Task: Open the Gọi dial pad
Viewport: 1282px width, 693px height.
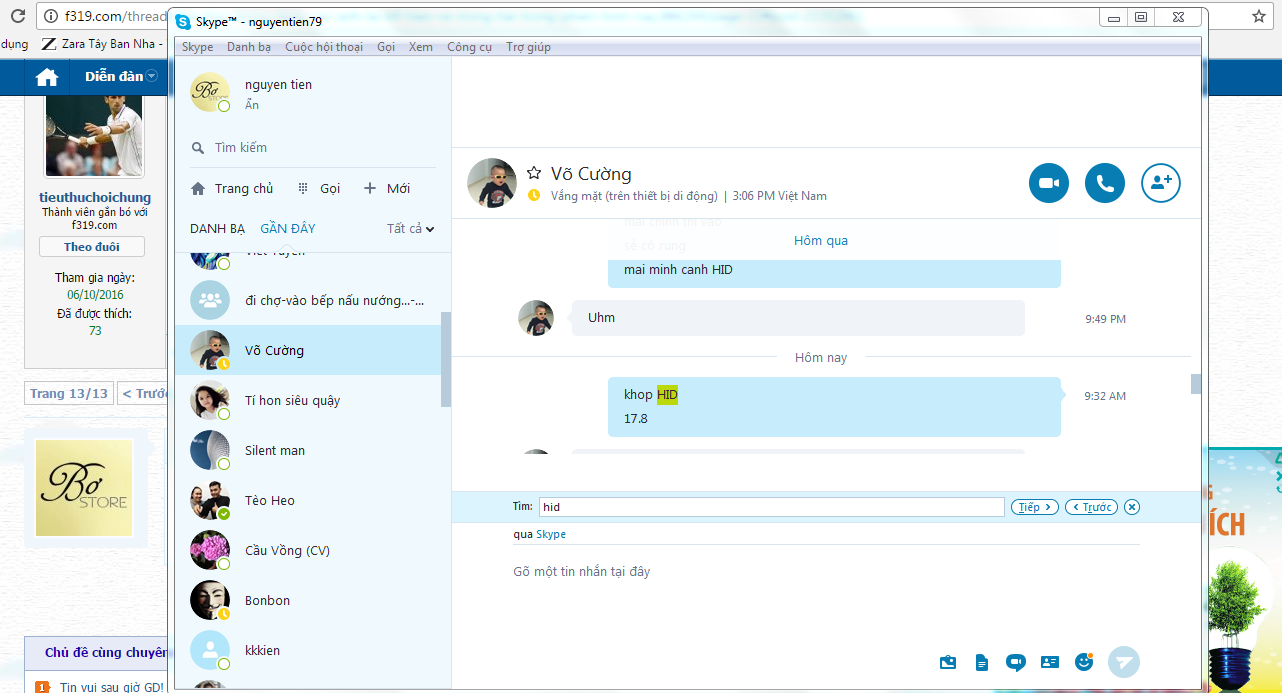Action: [320, 188]
